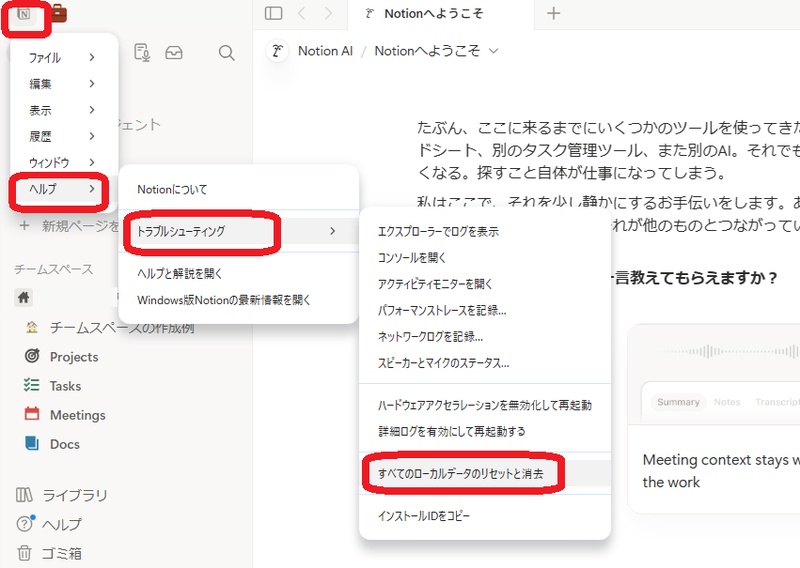Screen dimensions: 800x568
Task: Click the teamspace home icon
Action: pos(23,298)
